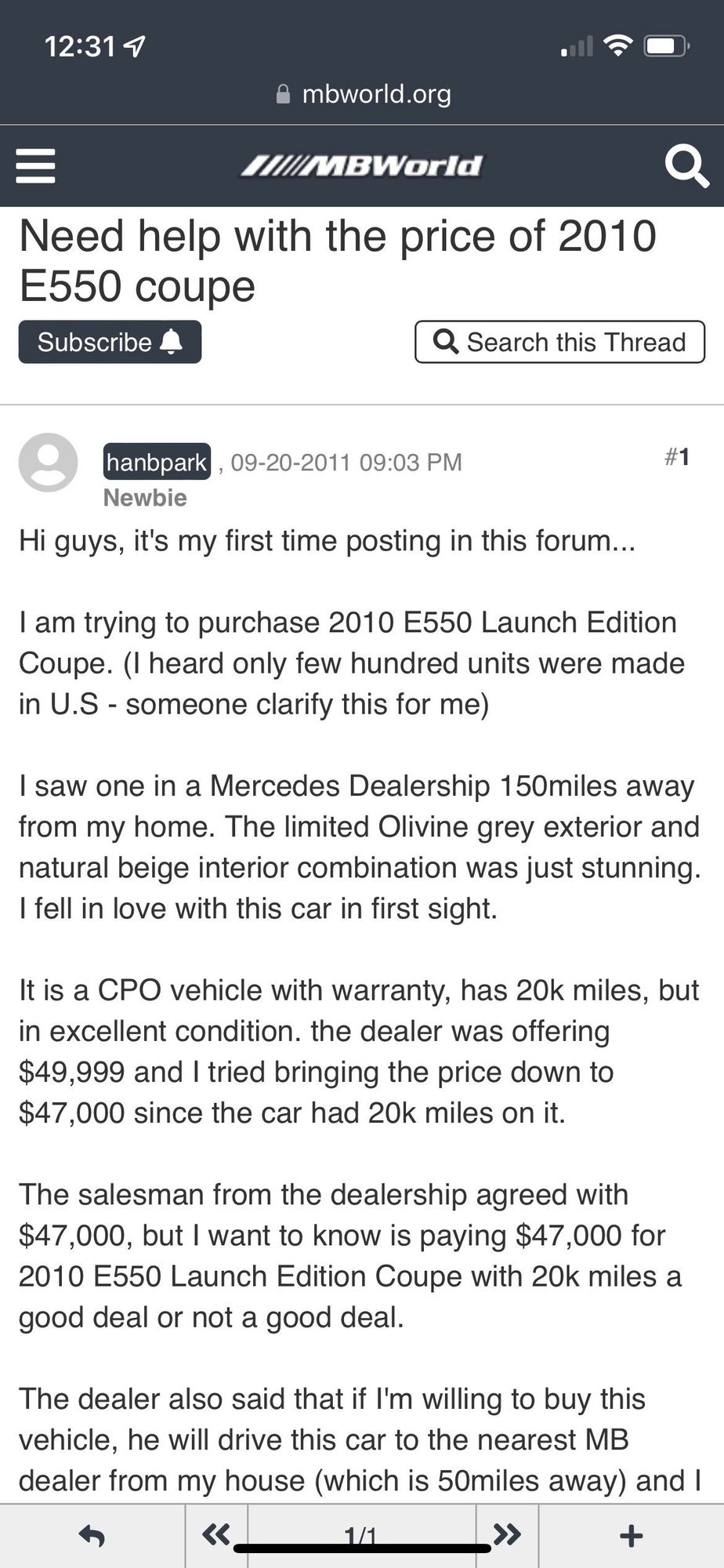The width and height of the screenshot is (724, 1568).
Task: Open the 1/1 page selector
Action: (361, 1534)
